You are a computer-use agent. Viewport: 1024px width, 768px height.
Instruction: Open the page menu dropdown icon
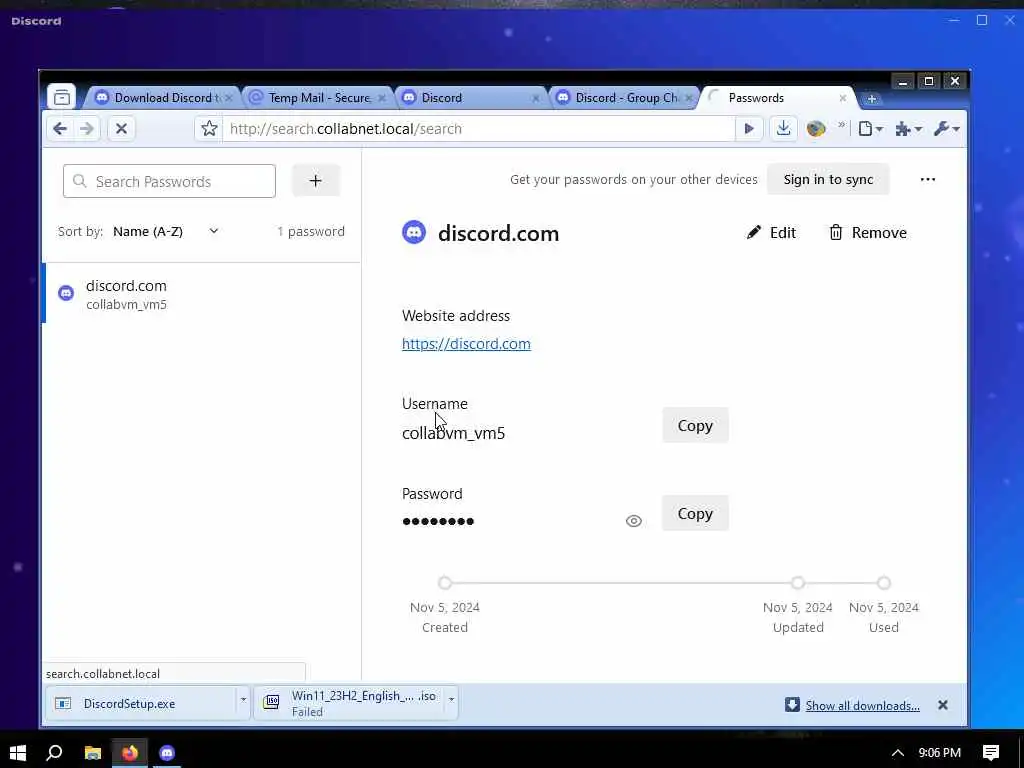click(871, 129)
